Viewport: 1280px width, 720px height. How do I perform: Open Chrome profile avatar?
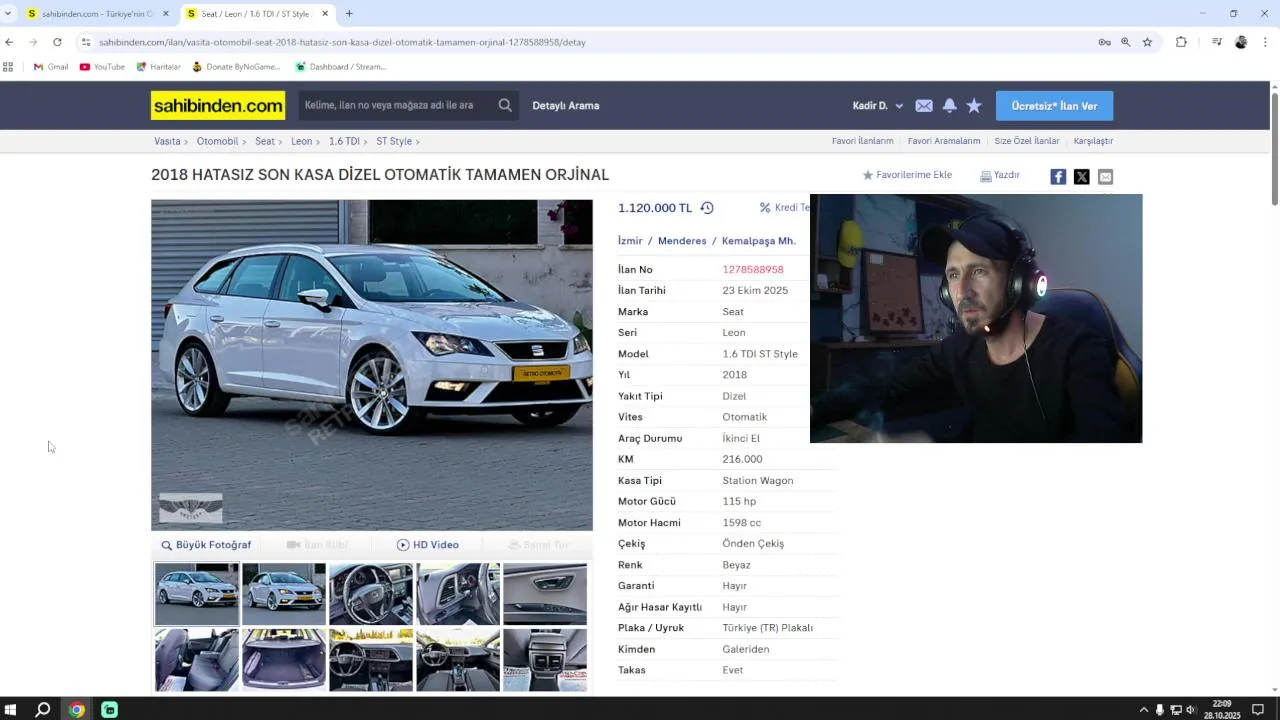click(x=1241, y=42)
